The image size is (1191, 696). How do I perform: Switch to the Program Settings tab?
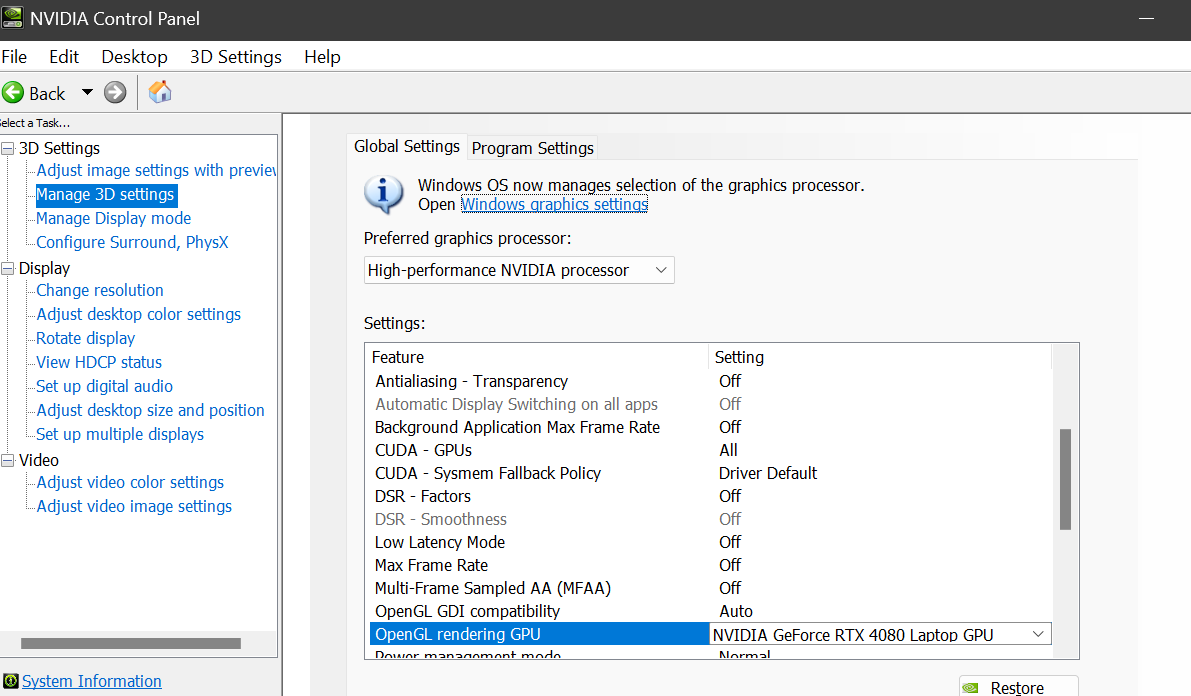point(532,148)
